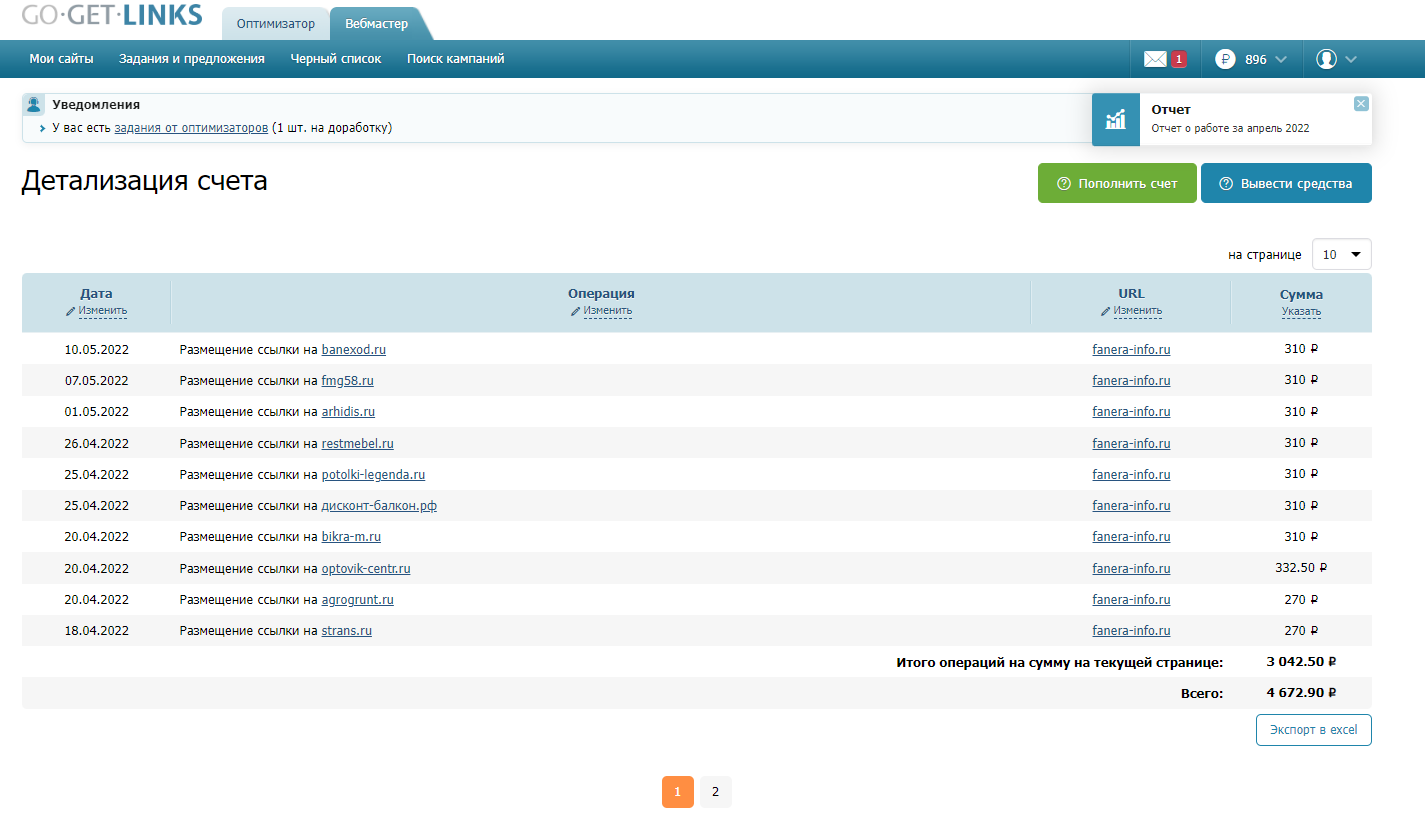
Task: Click the Экспорт в excel button
Action: coord(1314,730)
